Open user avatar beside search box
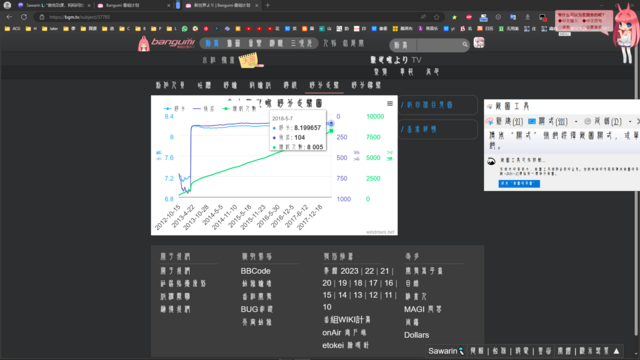Screen dimensions: 640x360 pos(479,43)
